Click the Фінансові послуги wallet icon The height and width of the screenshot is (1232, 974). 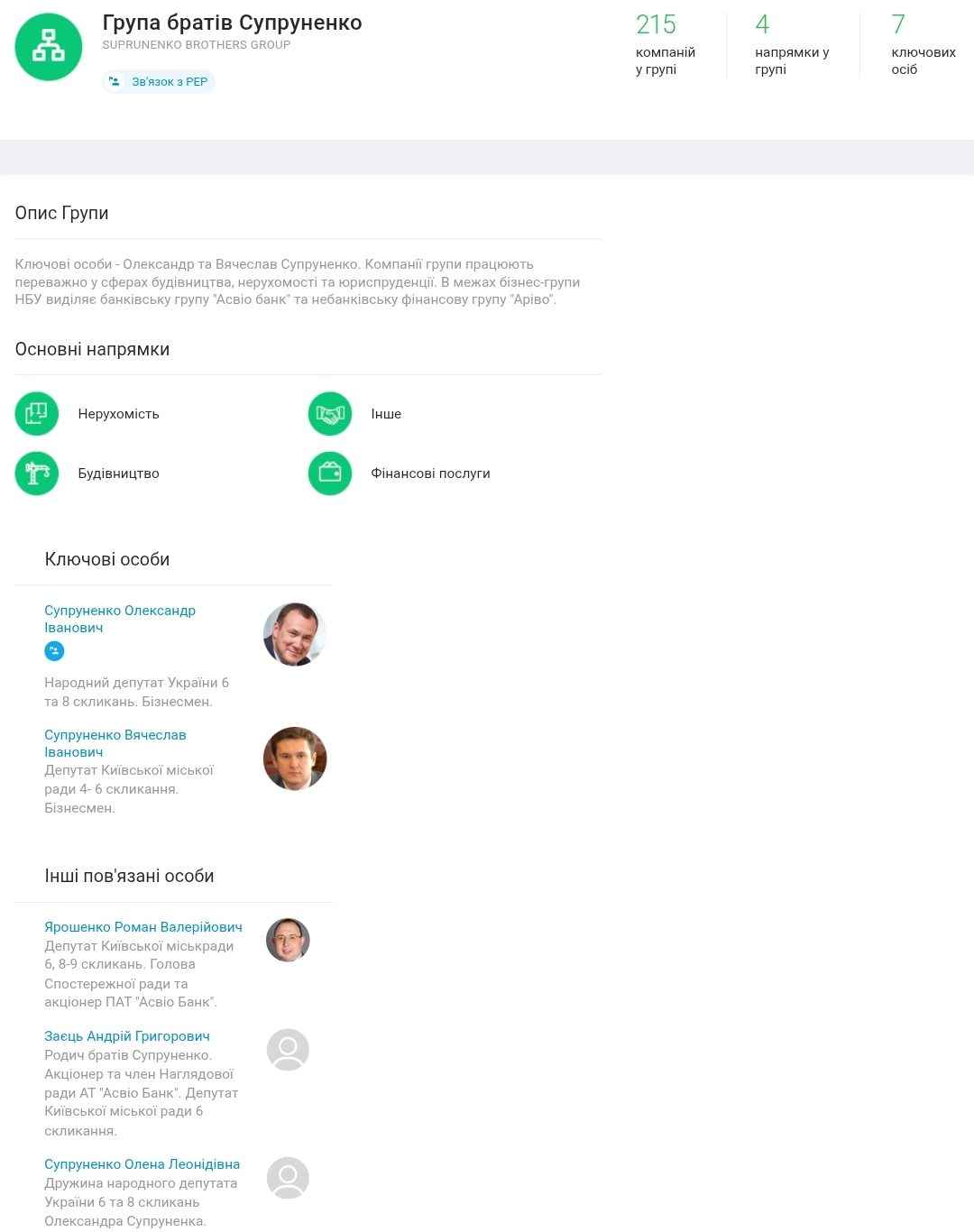330,473
